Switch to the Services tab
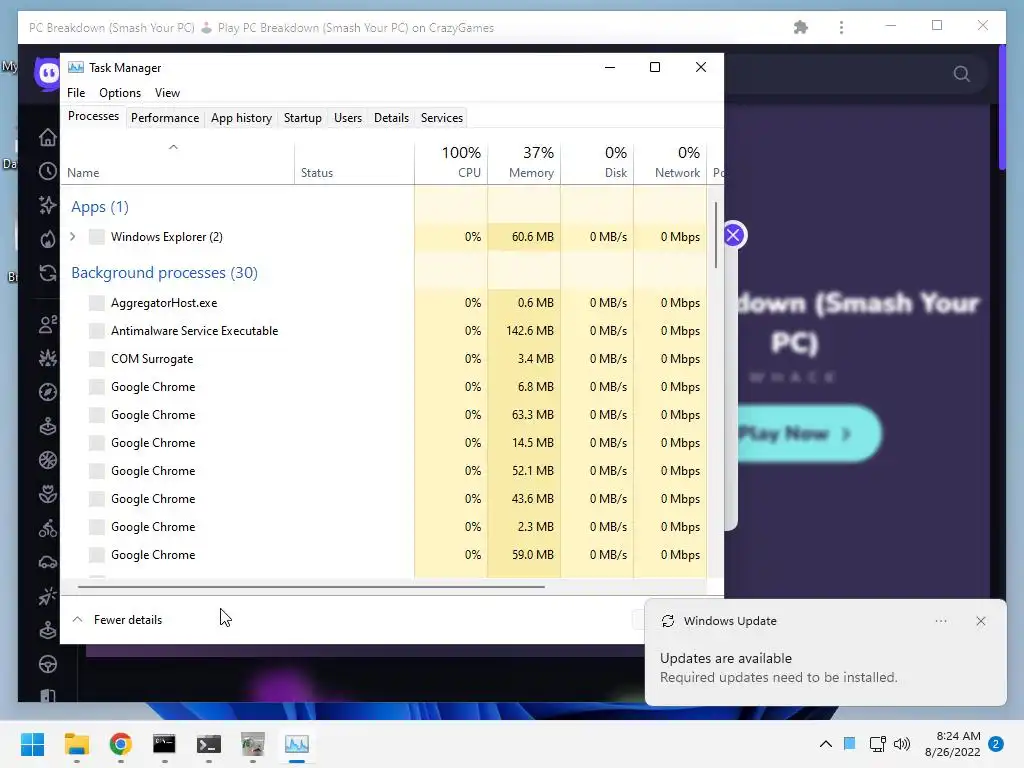Image resolution: width=1024 pixels, height=768 pixels. click(441, 118)
